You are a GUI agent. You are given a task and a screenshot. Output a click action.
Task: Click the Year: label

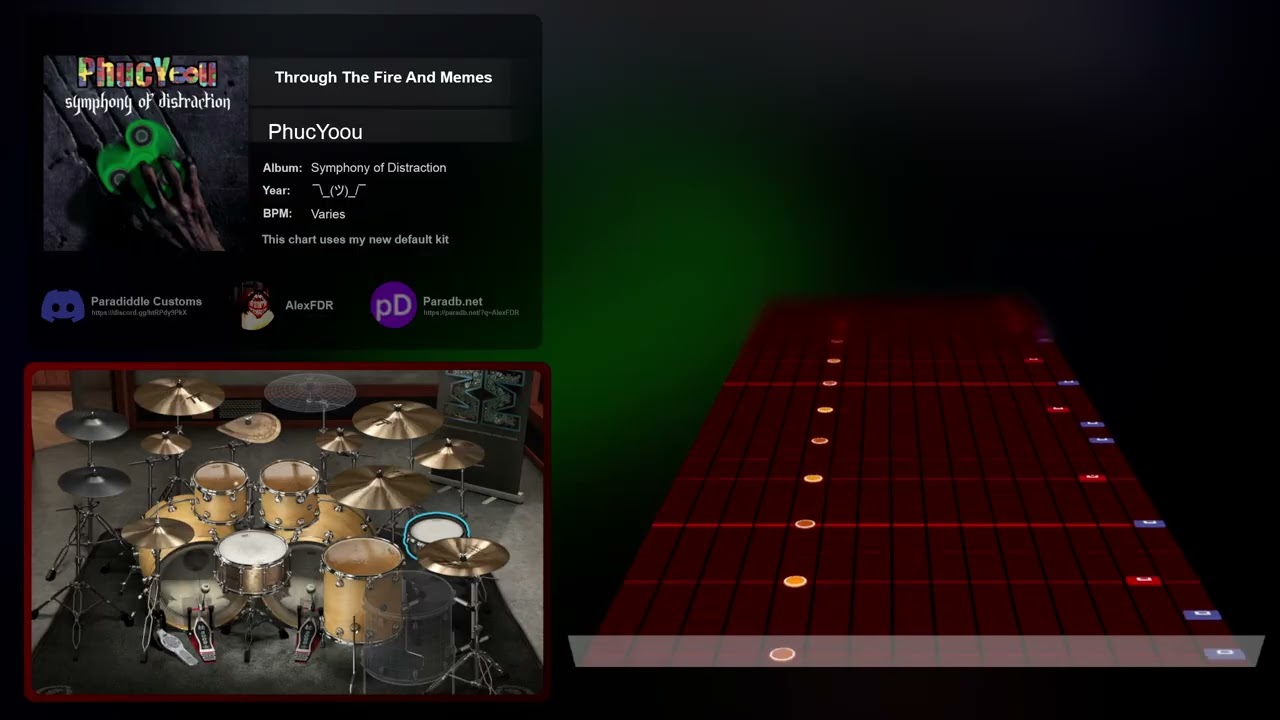coord(276,190)
